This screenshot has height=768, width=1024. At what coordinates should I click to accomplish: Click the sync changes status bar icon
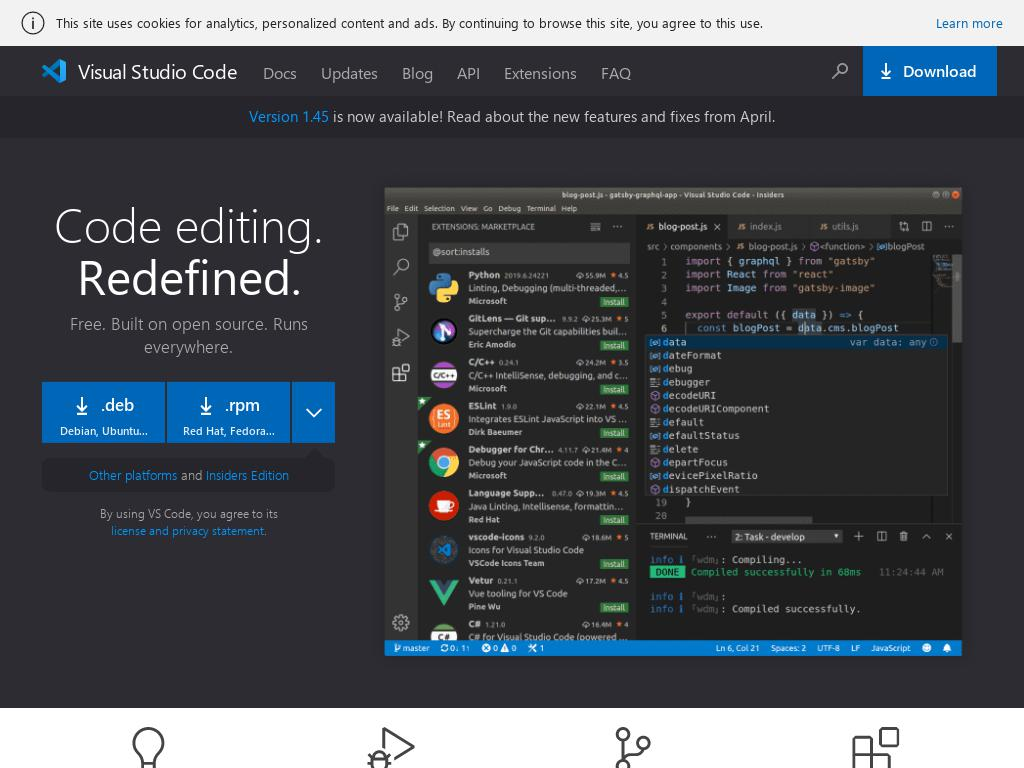(x=455, y=648)
